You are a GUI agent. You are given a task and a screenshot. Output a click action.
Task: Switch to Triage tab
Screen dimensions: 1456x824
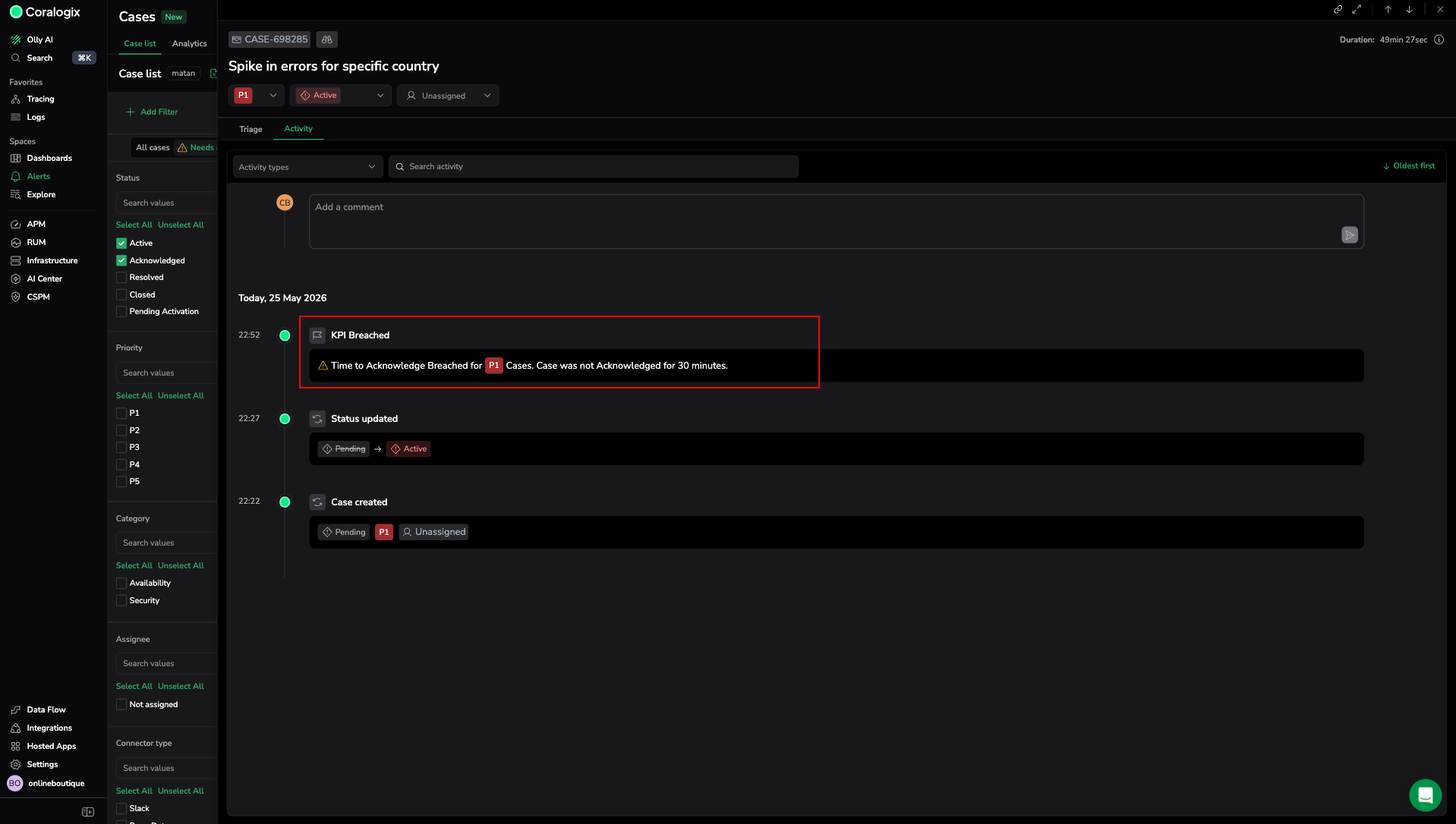point(251,129)
